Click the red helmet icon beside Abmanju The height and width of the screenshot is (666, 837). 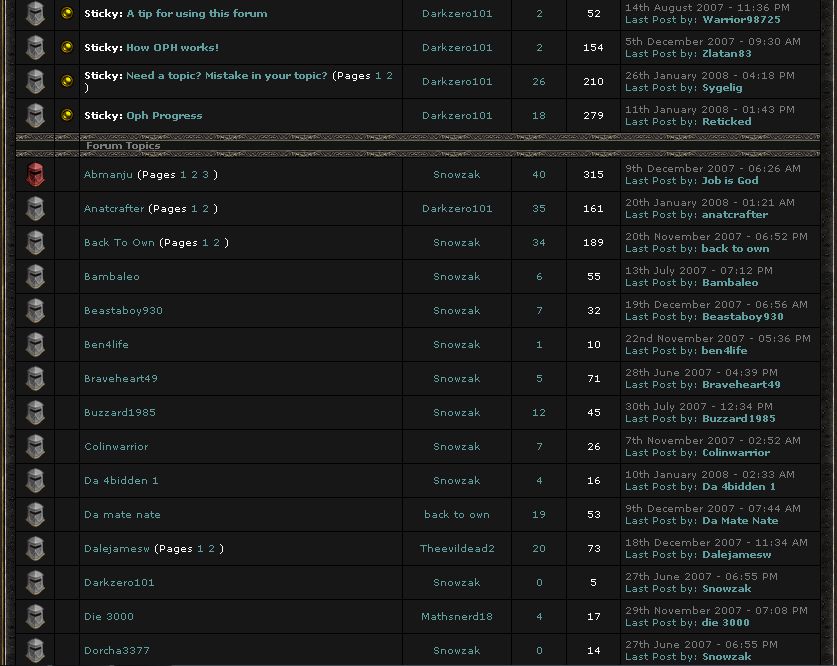click(35, 175)
